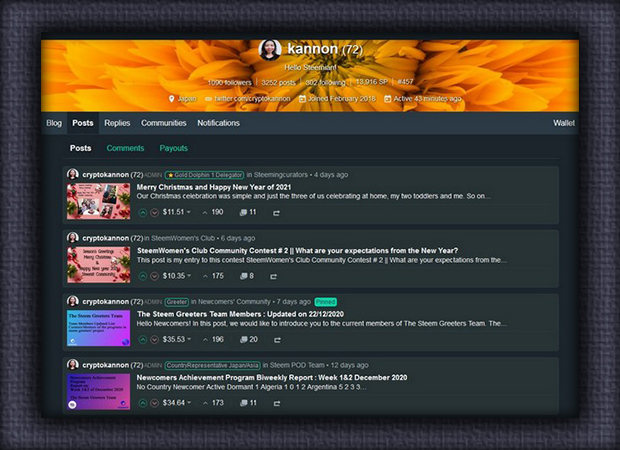Resteem the Newcomers Achievement Program post

[277, 403]
